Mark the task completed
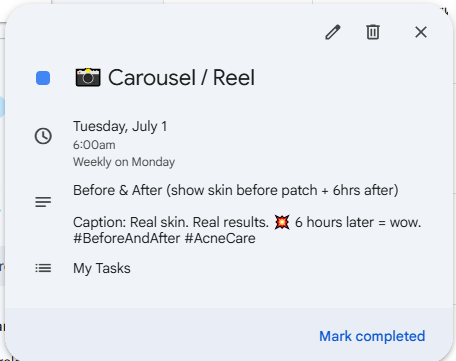456x361 pixels. 372,336
